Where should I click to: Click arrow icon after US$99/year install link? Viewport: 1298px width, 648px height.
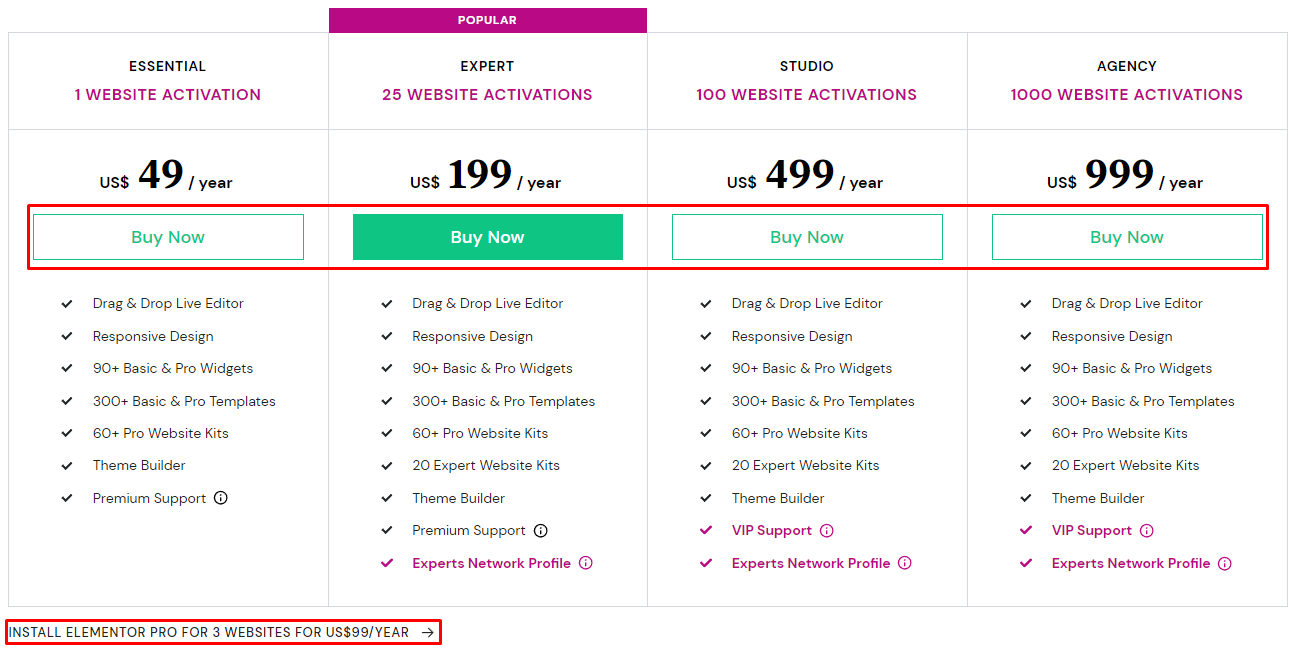coord(428,632)
